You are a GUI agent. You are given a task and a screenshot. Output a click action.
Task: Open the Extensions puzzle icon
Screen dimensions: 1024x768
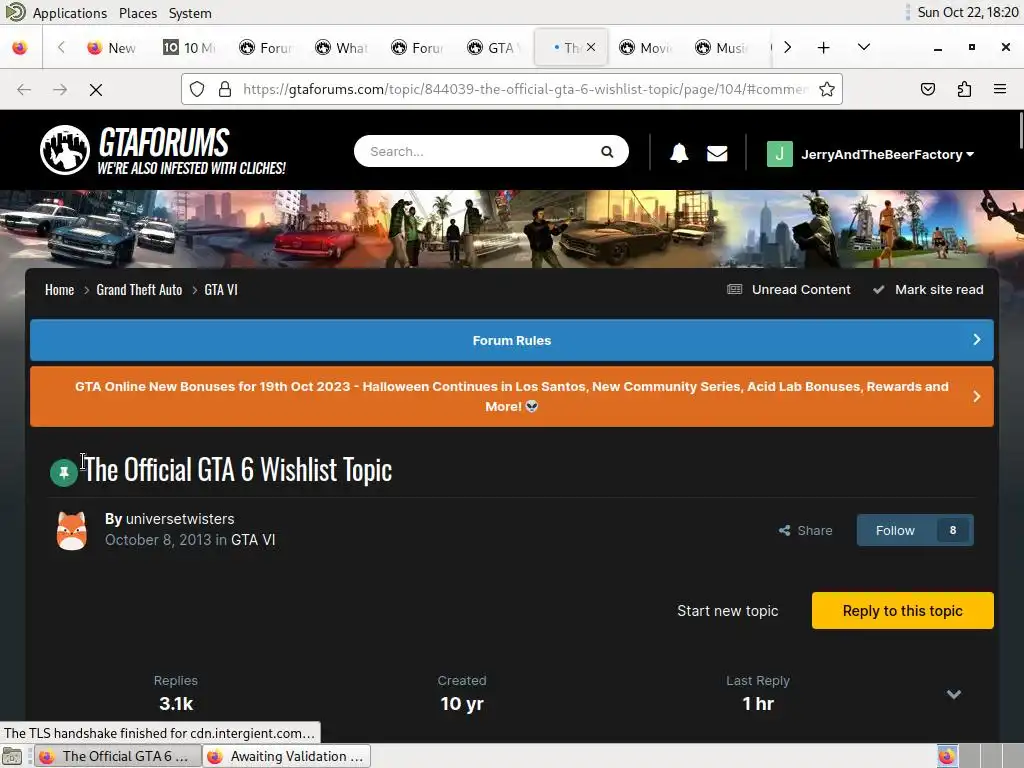[964, 89]
